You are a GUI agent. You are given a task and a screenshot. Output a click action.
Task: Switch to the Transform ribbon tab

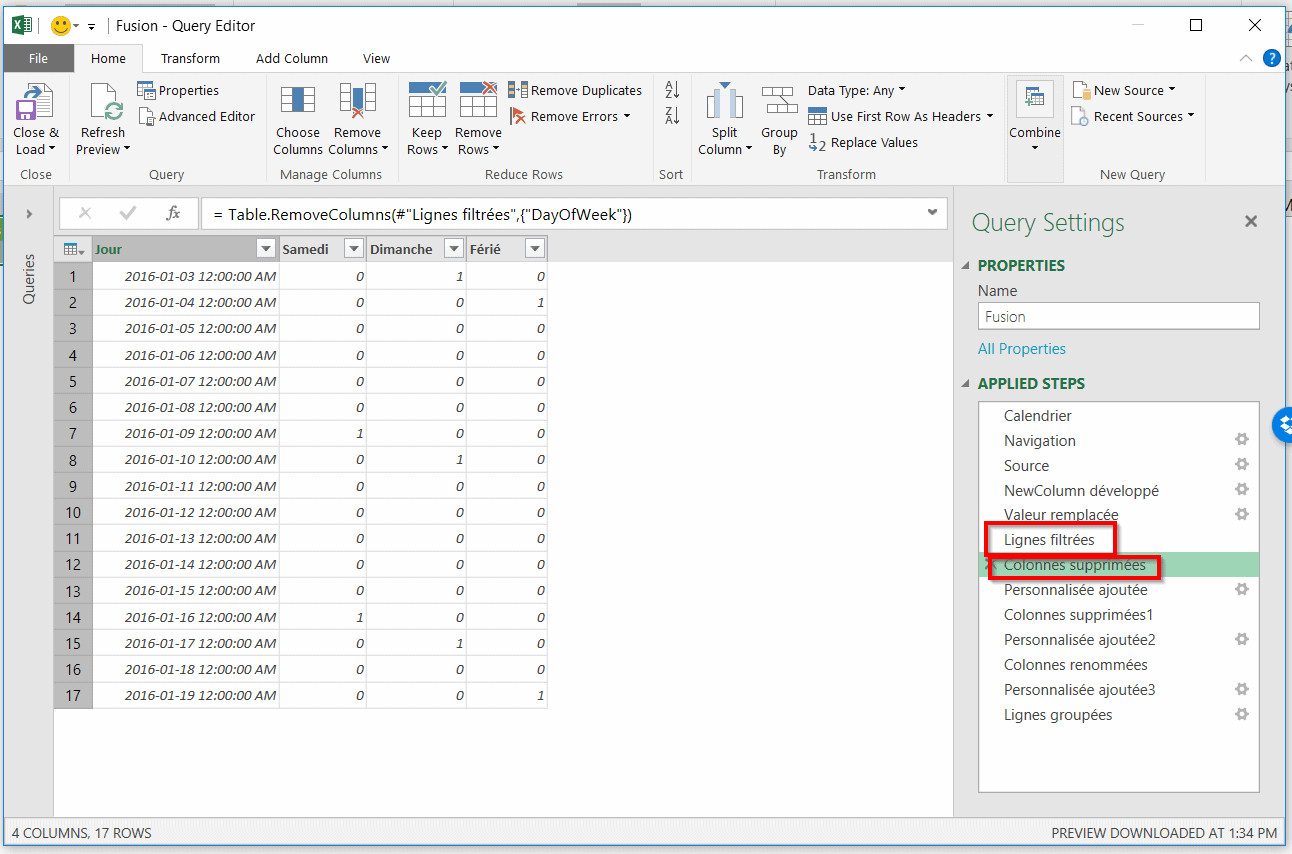click(x=190, y=58)
